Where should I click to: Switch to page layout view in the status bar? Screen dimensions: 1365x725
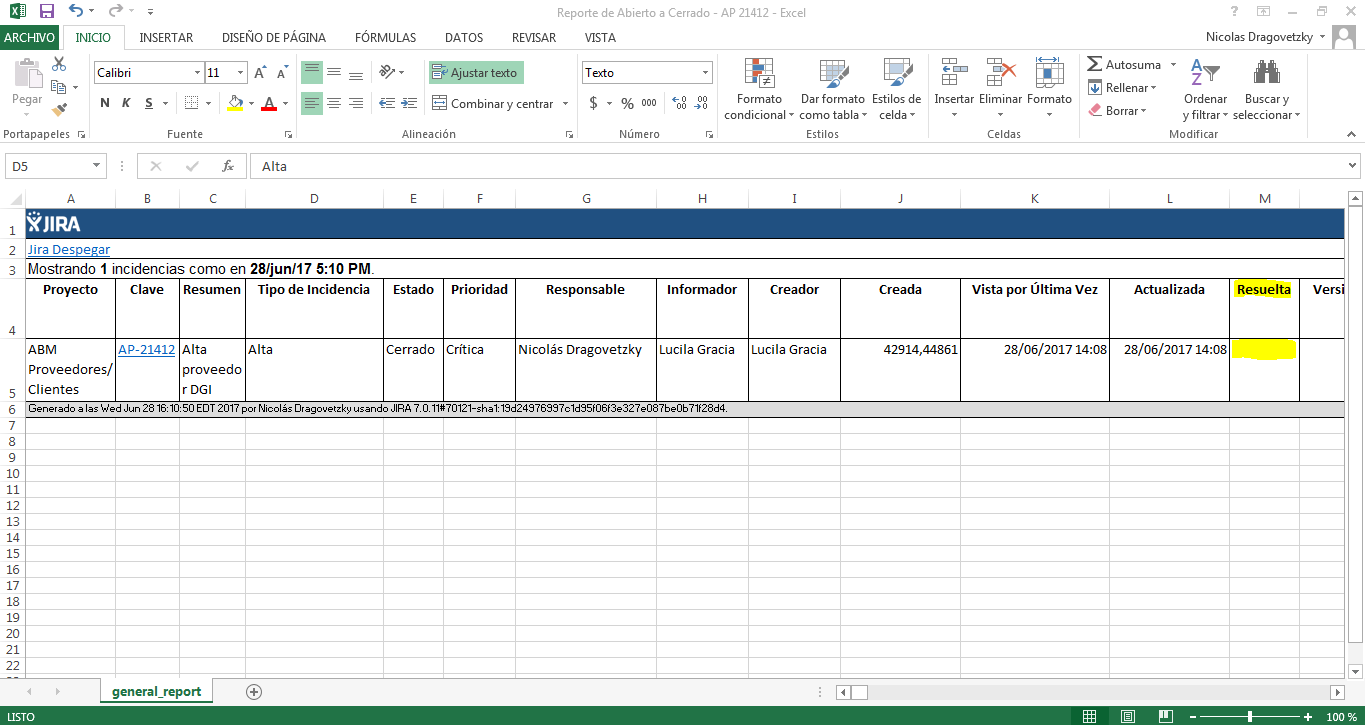click(1127, 716)
